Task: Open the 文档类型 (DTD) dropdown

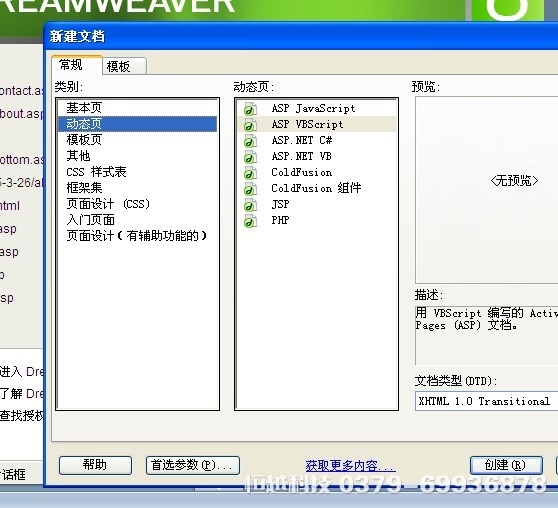Action: point(486,401)
